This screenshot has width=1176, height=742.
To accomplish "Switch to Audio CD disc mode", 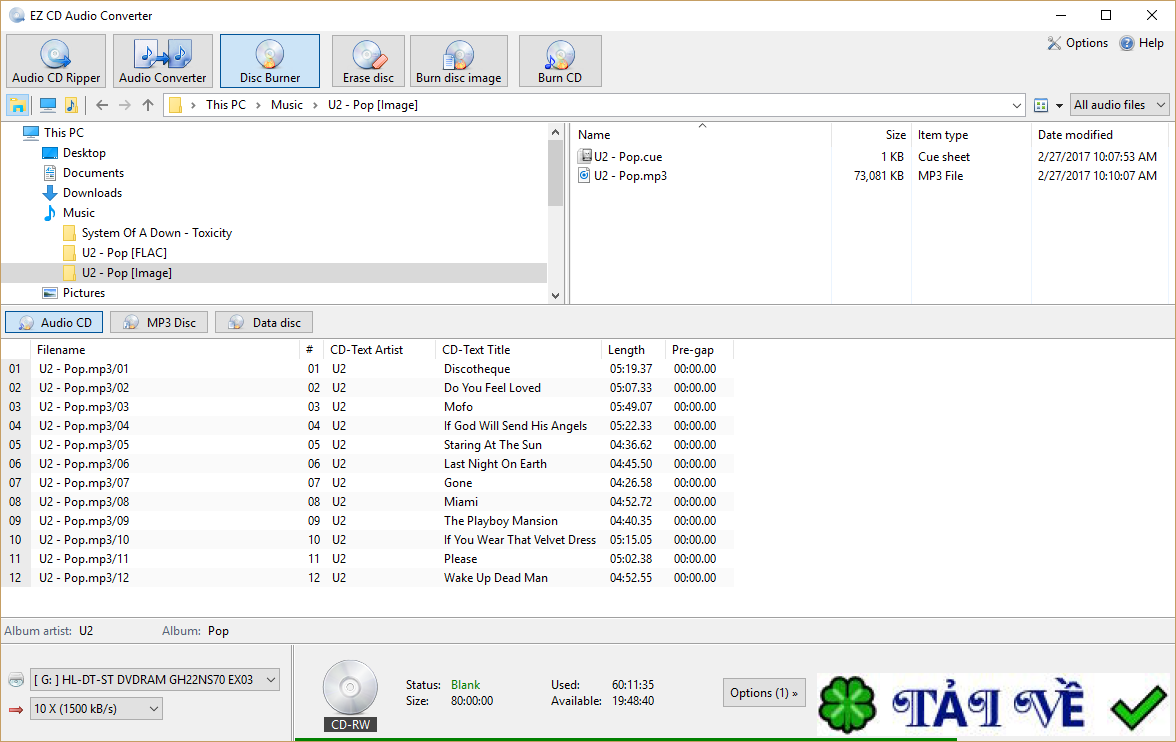I will point(53,322).
